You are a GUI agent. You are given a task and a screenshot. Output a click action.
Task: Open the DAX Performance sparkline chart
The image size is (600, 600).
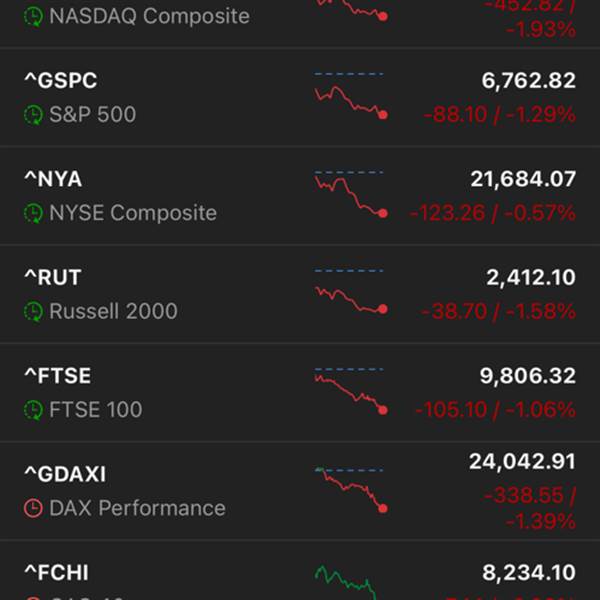[x=350, y=490]
